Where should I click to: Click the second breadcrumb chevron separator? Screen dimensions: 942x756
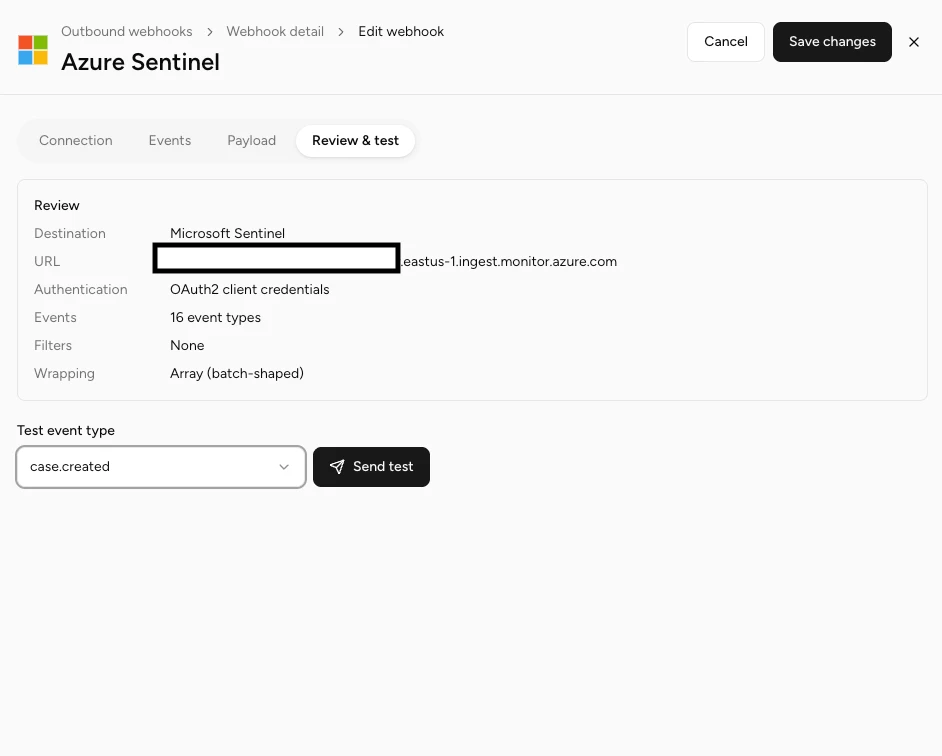pyautogui.click(x=341, y=32)
